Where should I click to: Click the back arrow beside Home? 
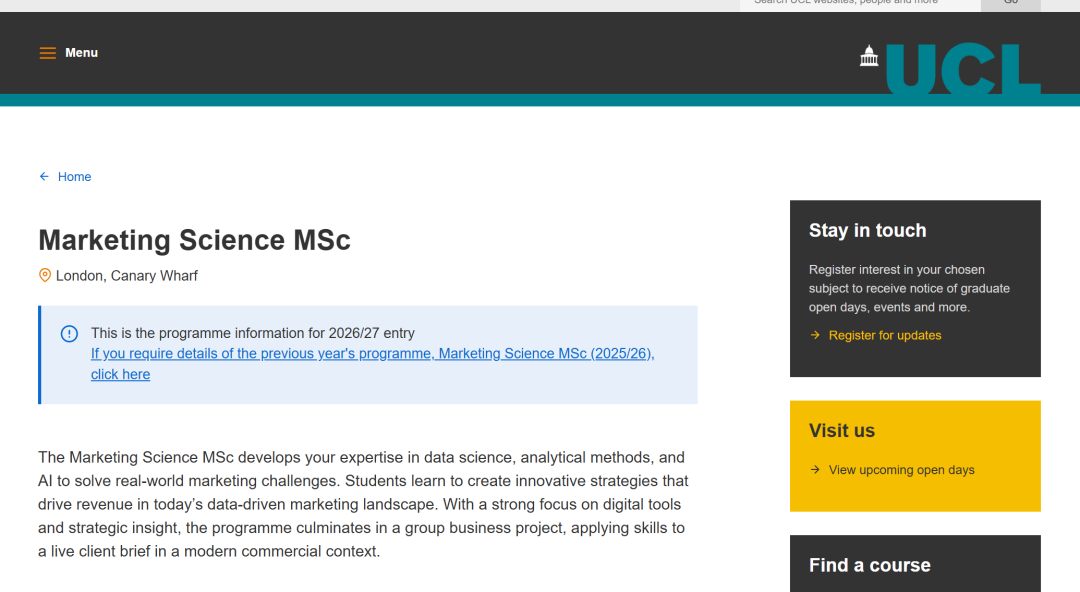click(x=44, y=177)
